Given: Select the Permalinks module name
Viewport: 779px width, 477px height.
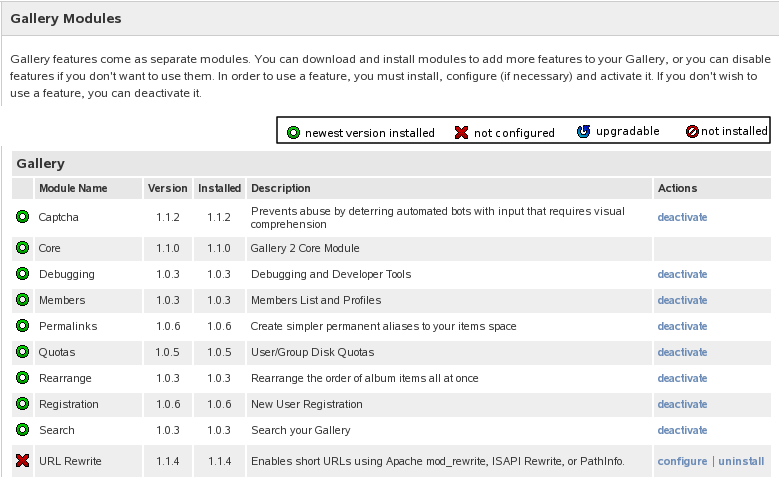Looking at the screenshot, I should pos(68,326).
